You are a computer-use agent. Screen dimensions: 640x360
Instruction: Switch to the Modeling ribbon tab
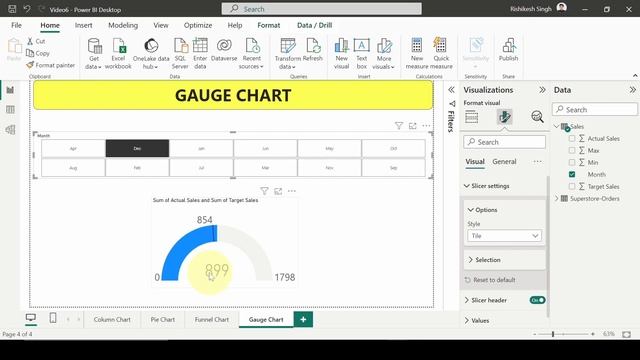pos(123,25)
